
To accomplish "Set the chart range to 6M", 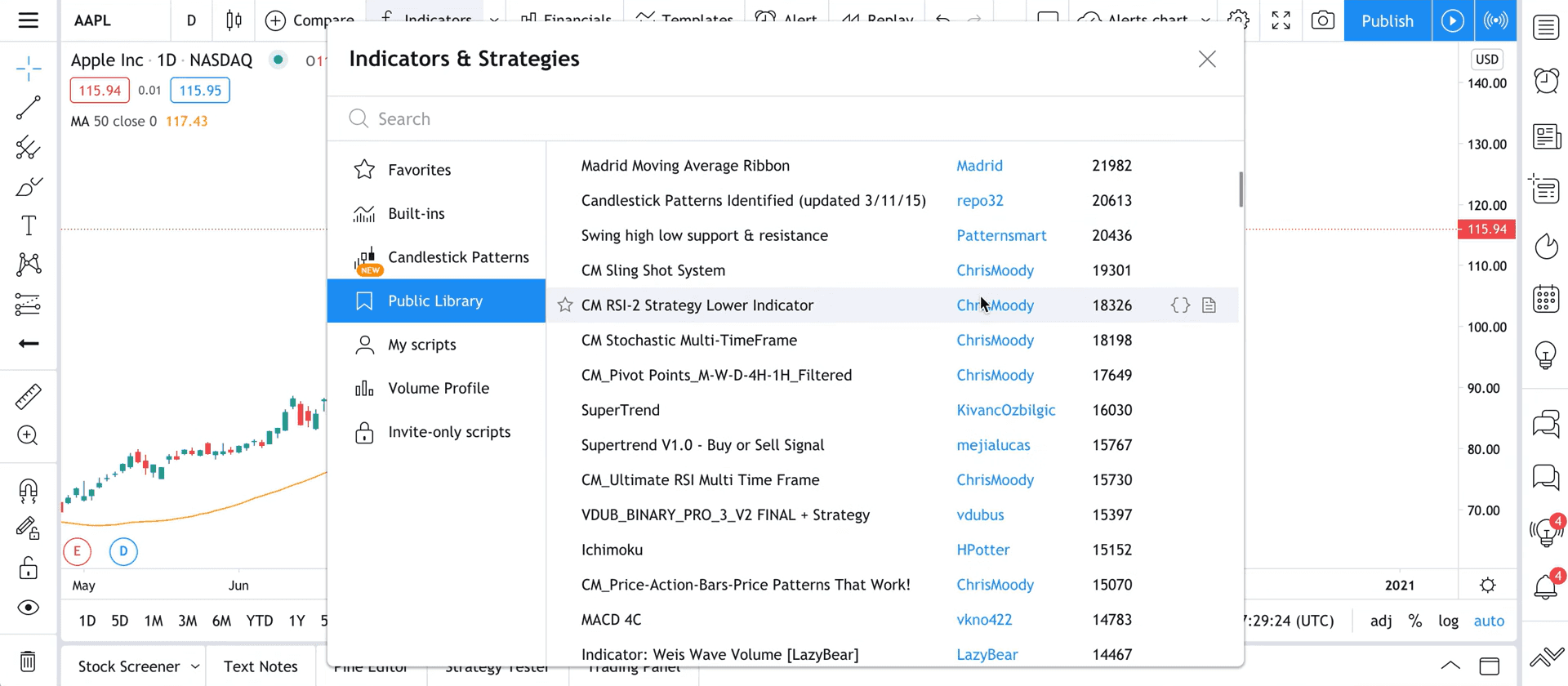I will 221,621.
